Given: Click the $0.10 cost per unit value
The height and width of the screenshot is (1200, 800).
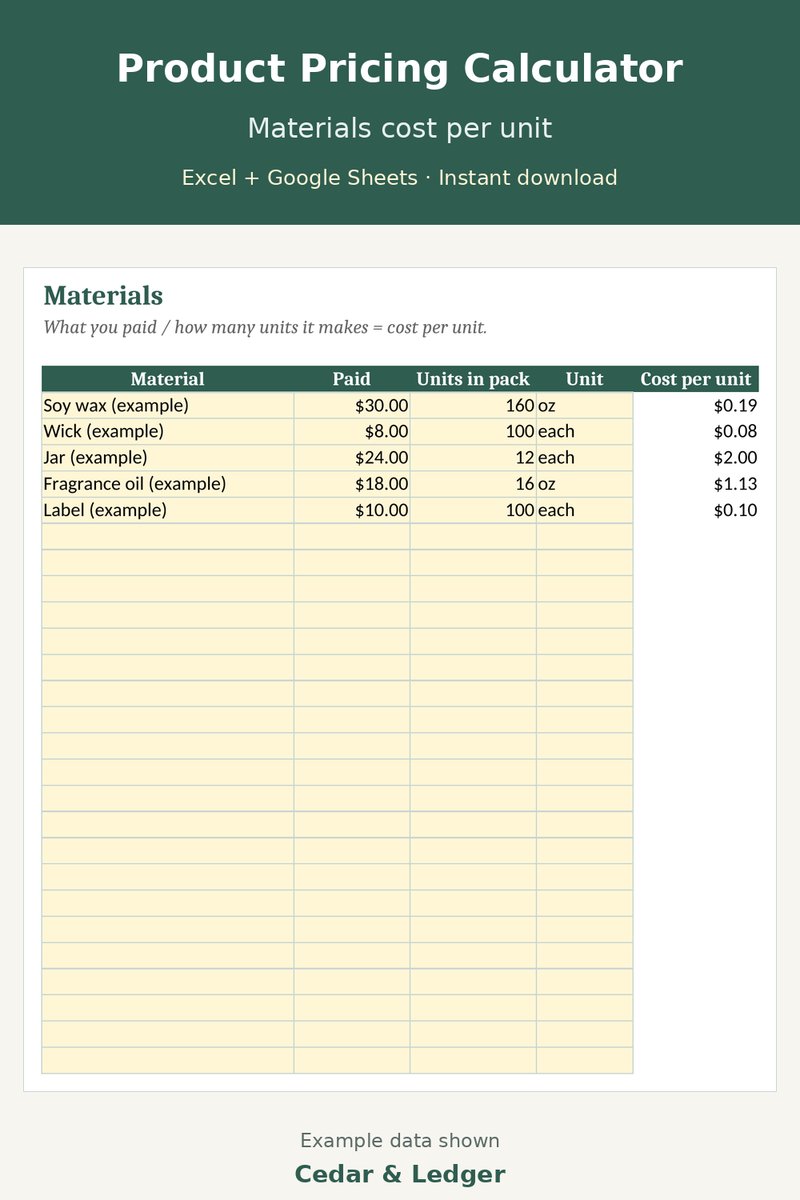Looking at the screenshot, I should point(735,510).
